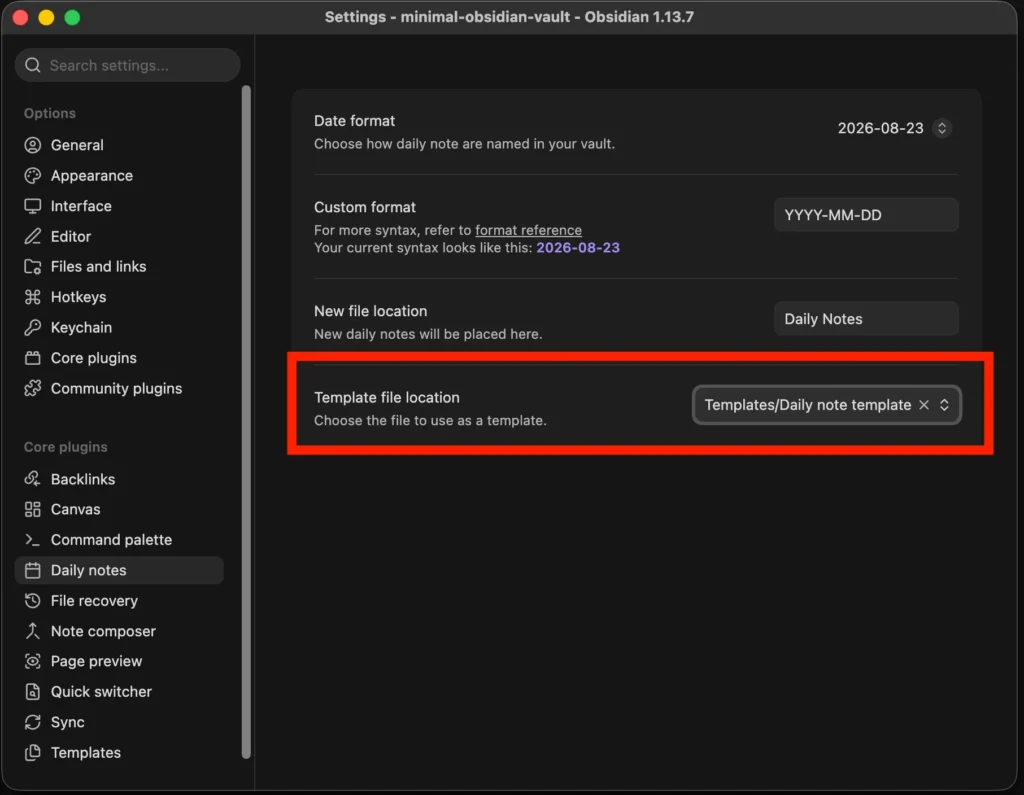Screen dimensions: 1024x795
Task: Click the Note composer merge icon
Action: (33, 631)
